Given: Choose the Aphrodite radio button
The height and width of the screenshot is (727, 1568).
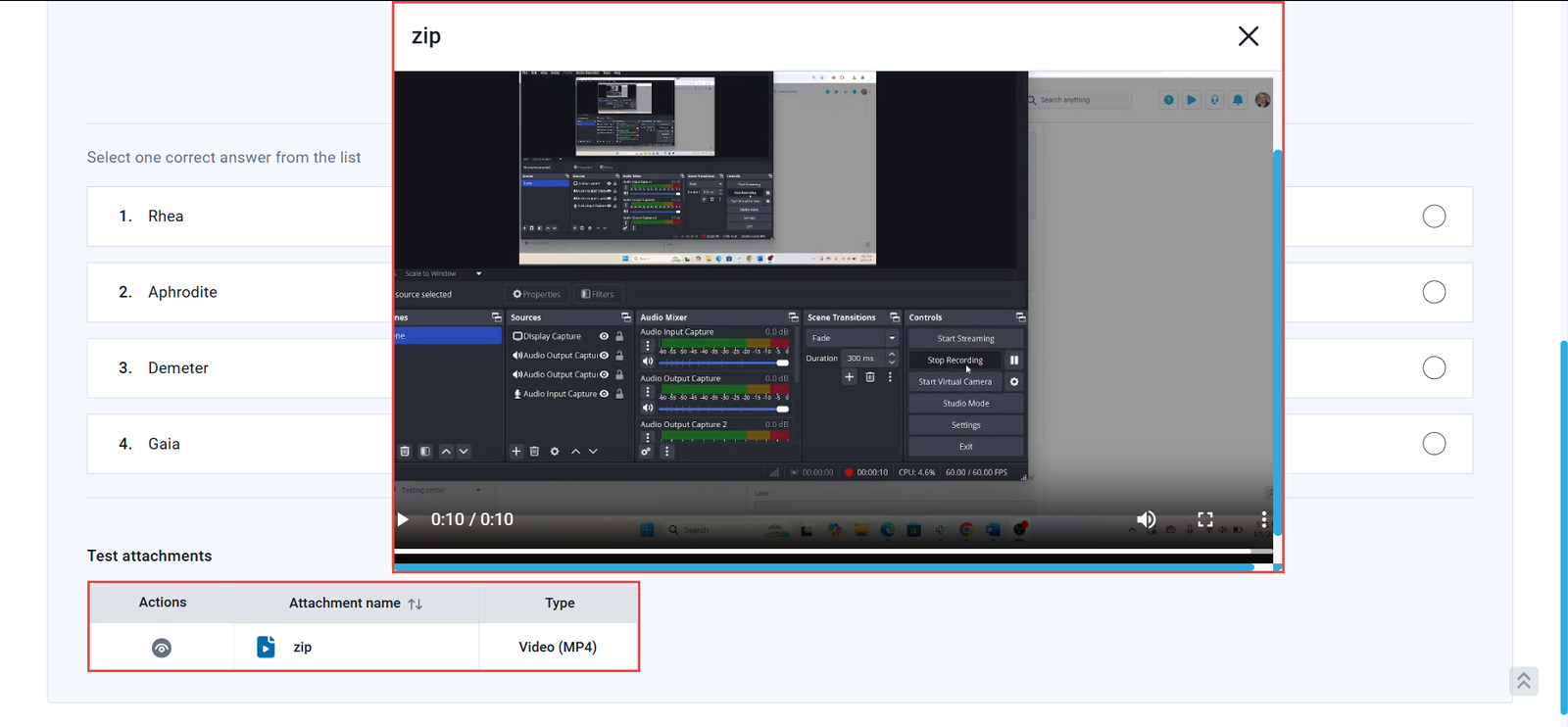Looking at the screenshot, I should pyautogui.click(x=1433, y=292).
